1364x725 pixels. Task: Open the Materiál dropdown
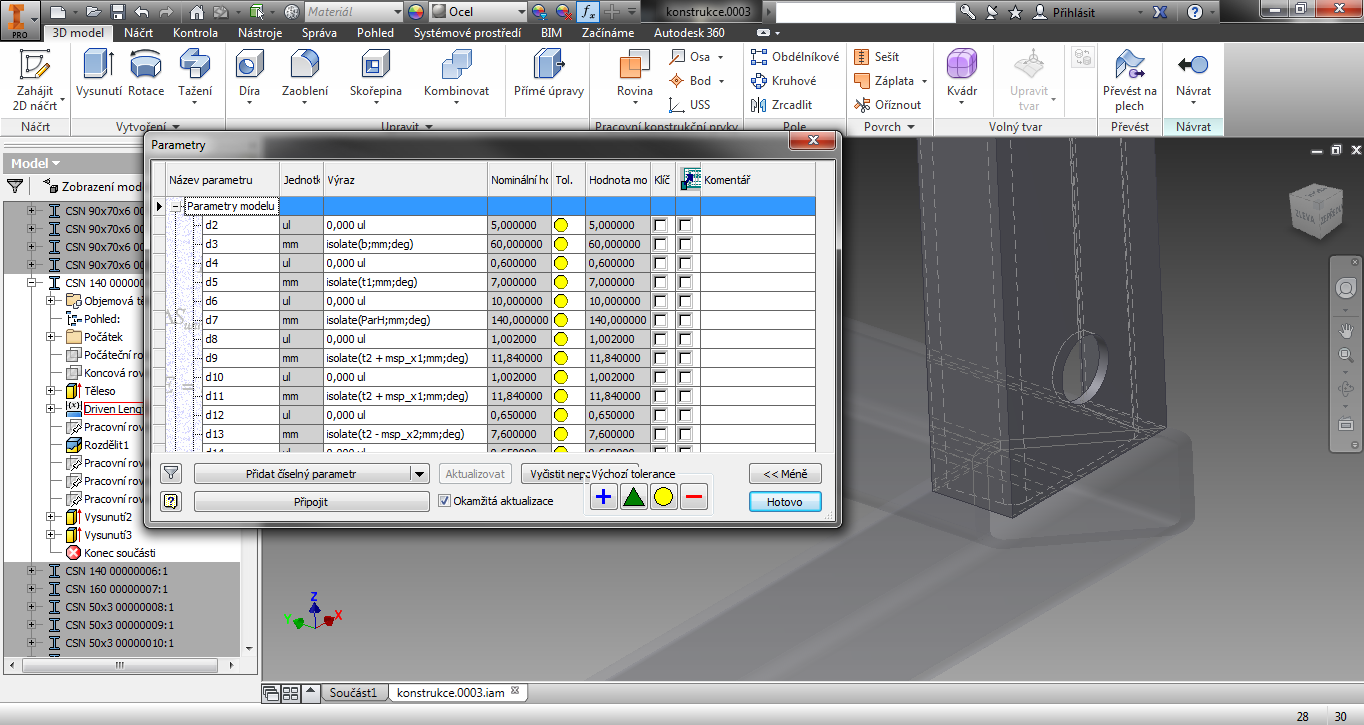397,12
